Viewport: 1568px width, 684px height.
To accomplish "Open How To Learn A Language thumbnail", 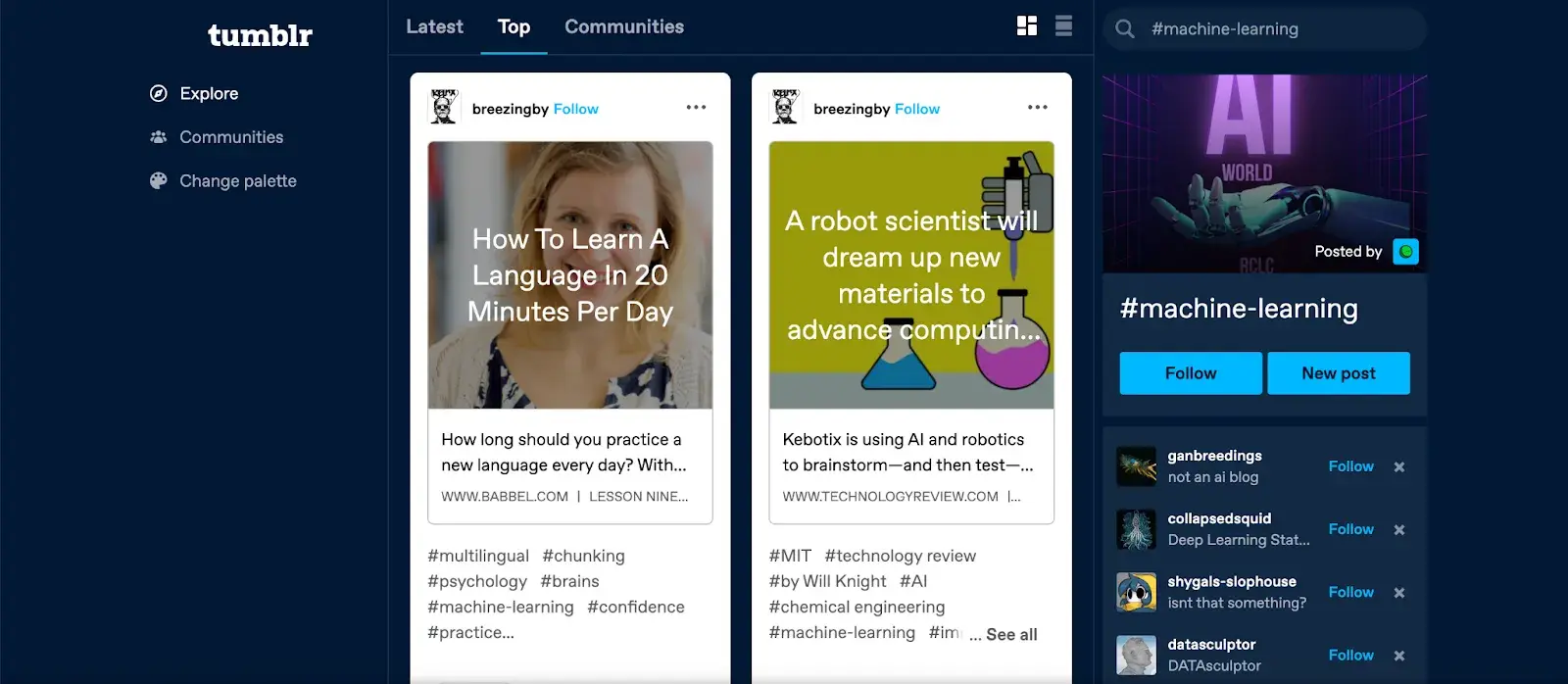I will 570,275.
